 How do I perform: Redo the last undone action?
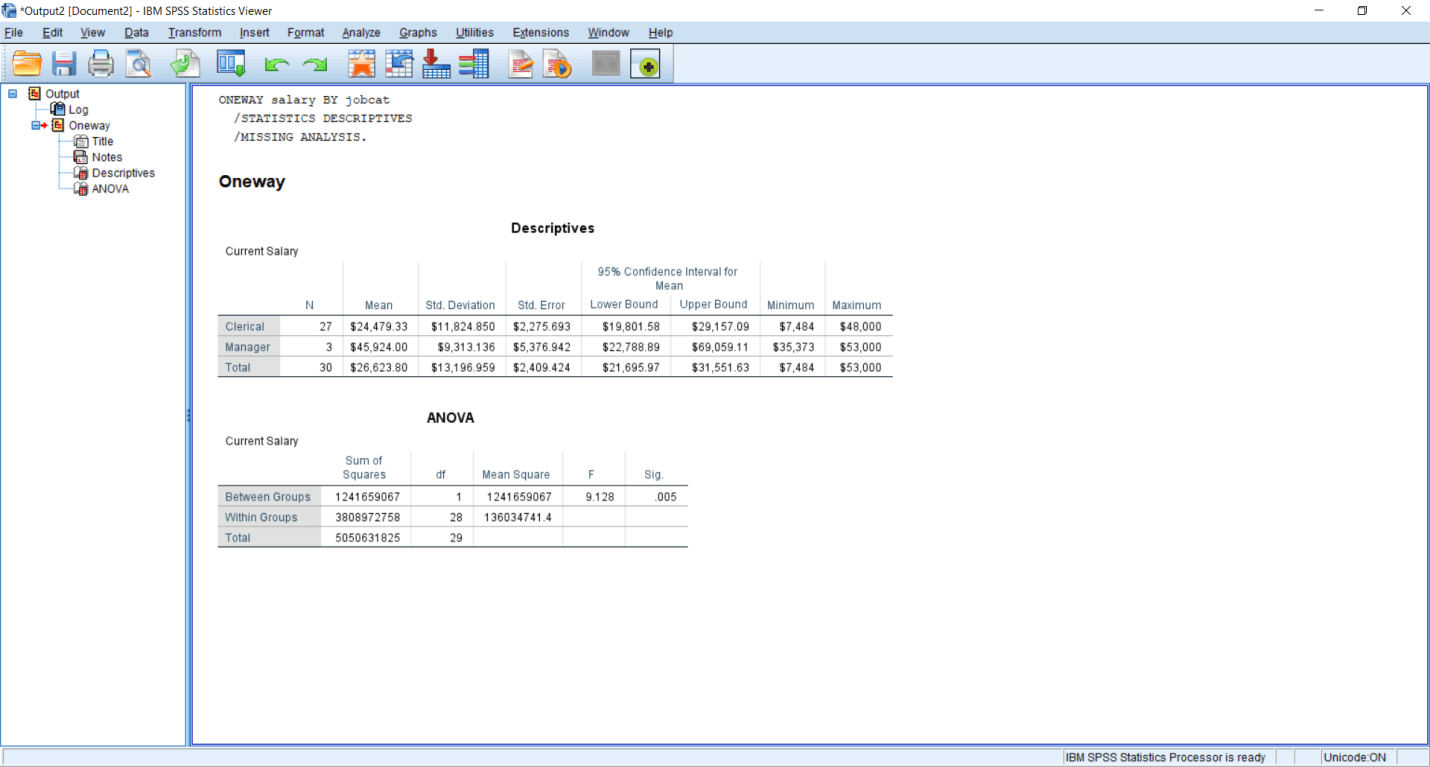point(313,63)
